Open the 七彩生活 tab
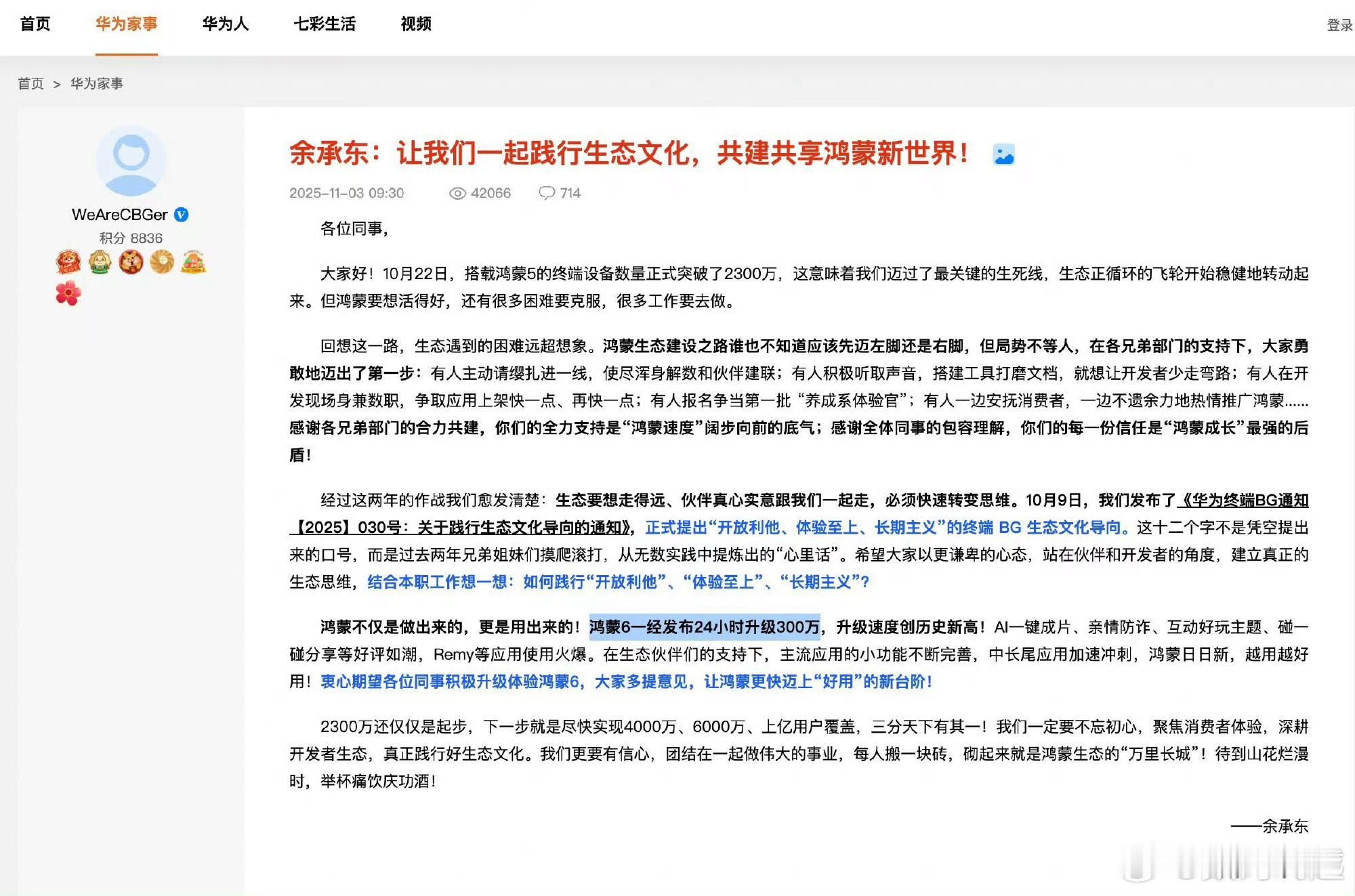The height and width of the screenshot is (896, 1355). click(325, 24)
